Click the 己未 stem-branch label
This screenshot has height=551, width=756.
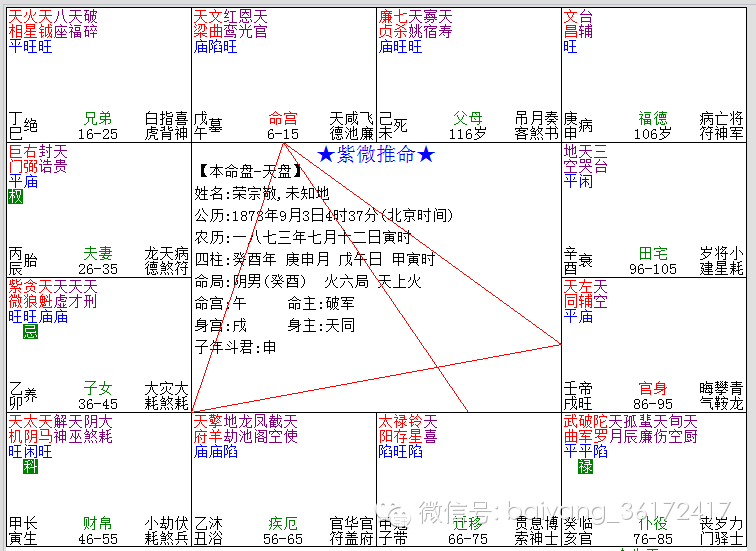point(386,126)
